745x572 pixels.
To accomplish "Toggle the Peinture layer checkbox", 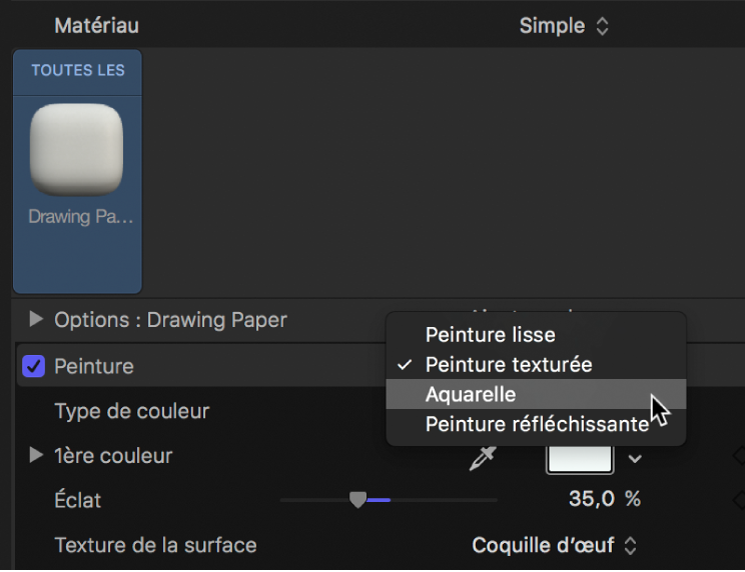I will coord(34,367).
